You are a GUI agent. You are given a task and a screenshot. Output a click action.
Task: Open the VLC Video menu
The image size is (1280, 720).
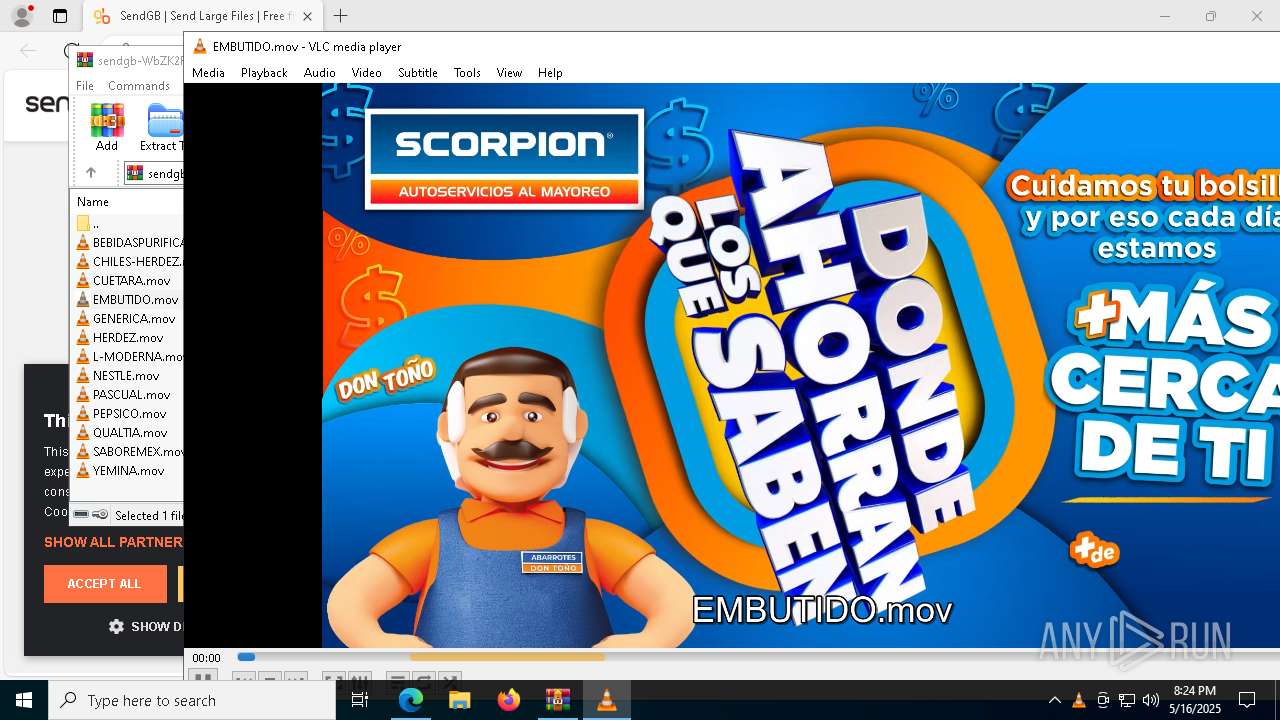(x=366, y=72)
